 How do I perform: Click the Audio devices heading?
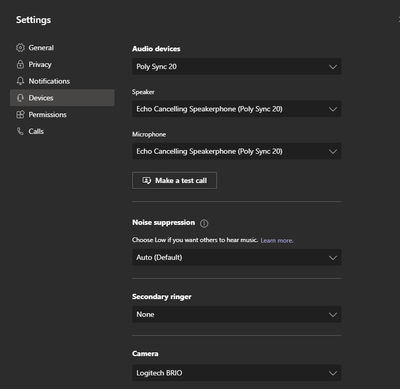pyautogui.click(x=156, y=49)
